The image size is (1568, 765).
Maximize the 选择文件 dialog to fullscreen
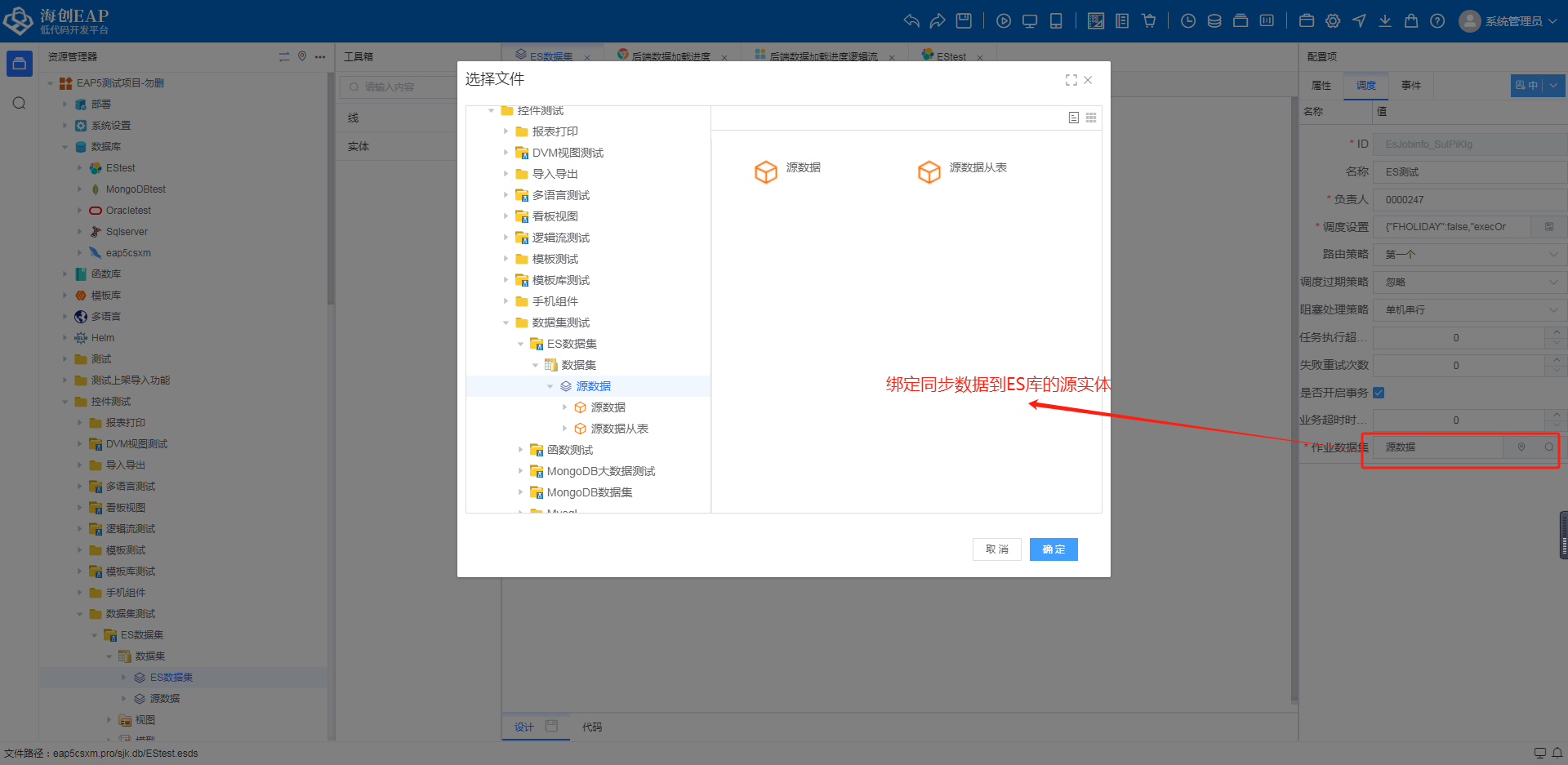click(1071, 80)
